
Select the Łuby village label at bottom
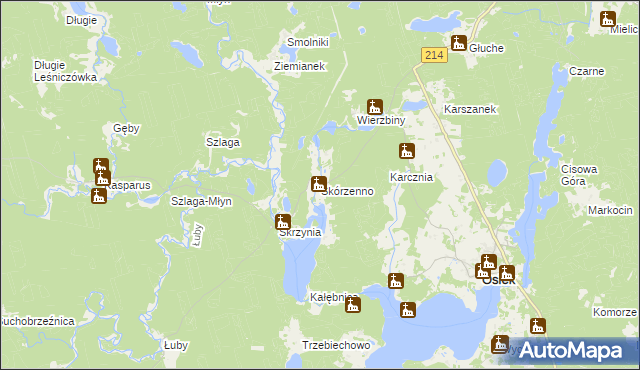pos(176,346)
